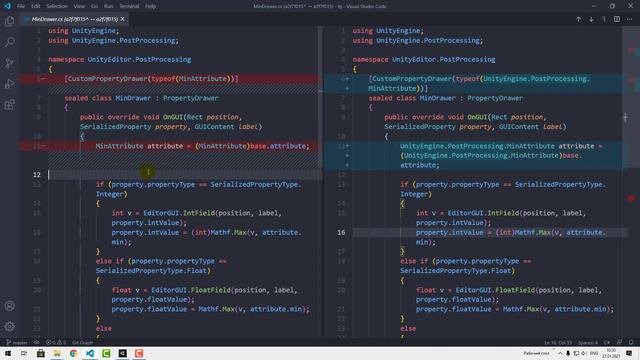Click the feedback icon in status bar
Screen dimensions: 640x360
620,342
